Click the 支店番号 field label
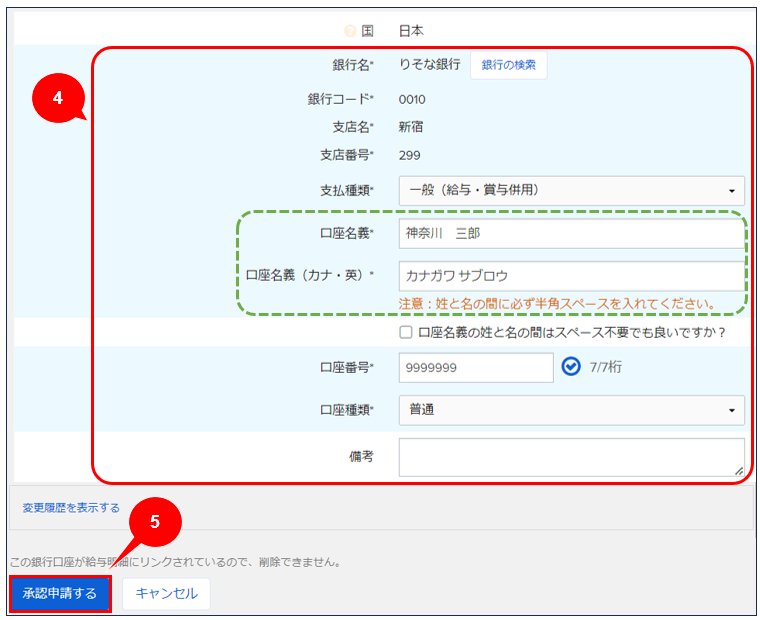 [347, 155]
